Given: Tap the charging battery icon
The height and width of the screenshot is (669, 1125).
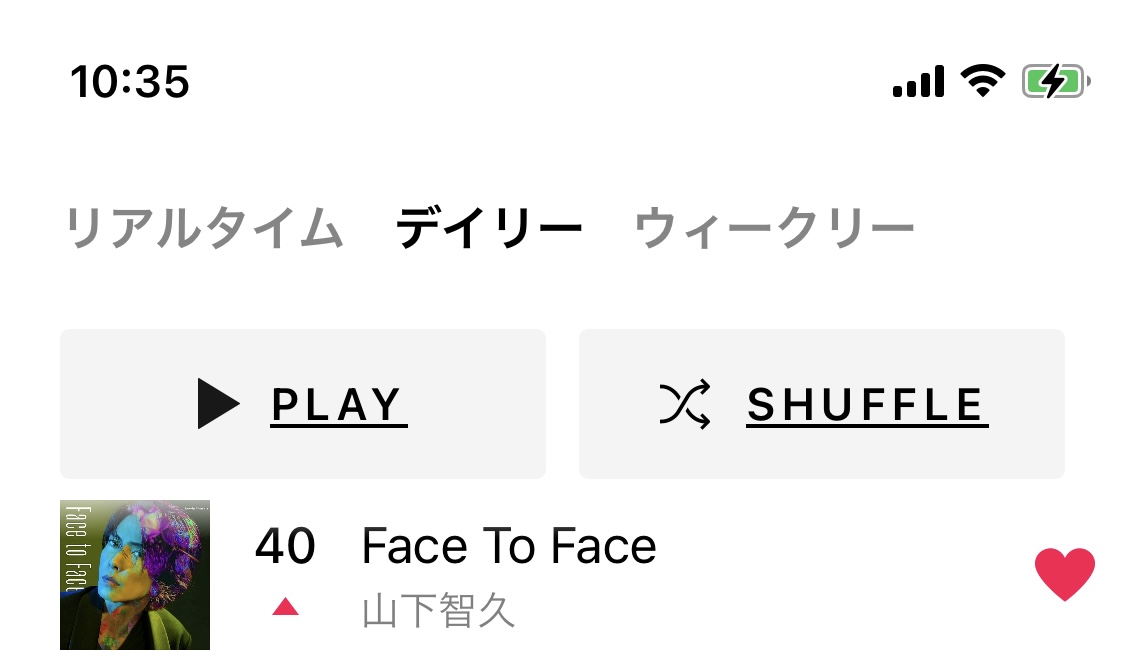Looking at the screenshot, I should pyautogui.click(x=1056, y=81).
